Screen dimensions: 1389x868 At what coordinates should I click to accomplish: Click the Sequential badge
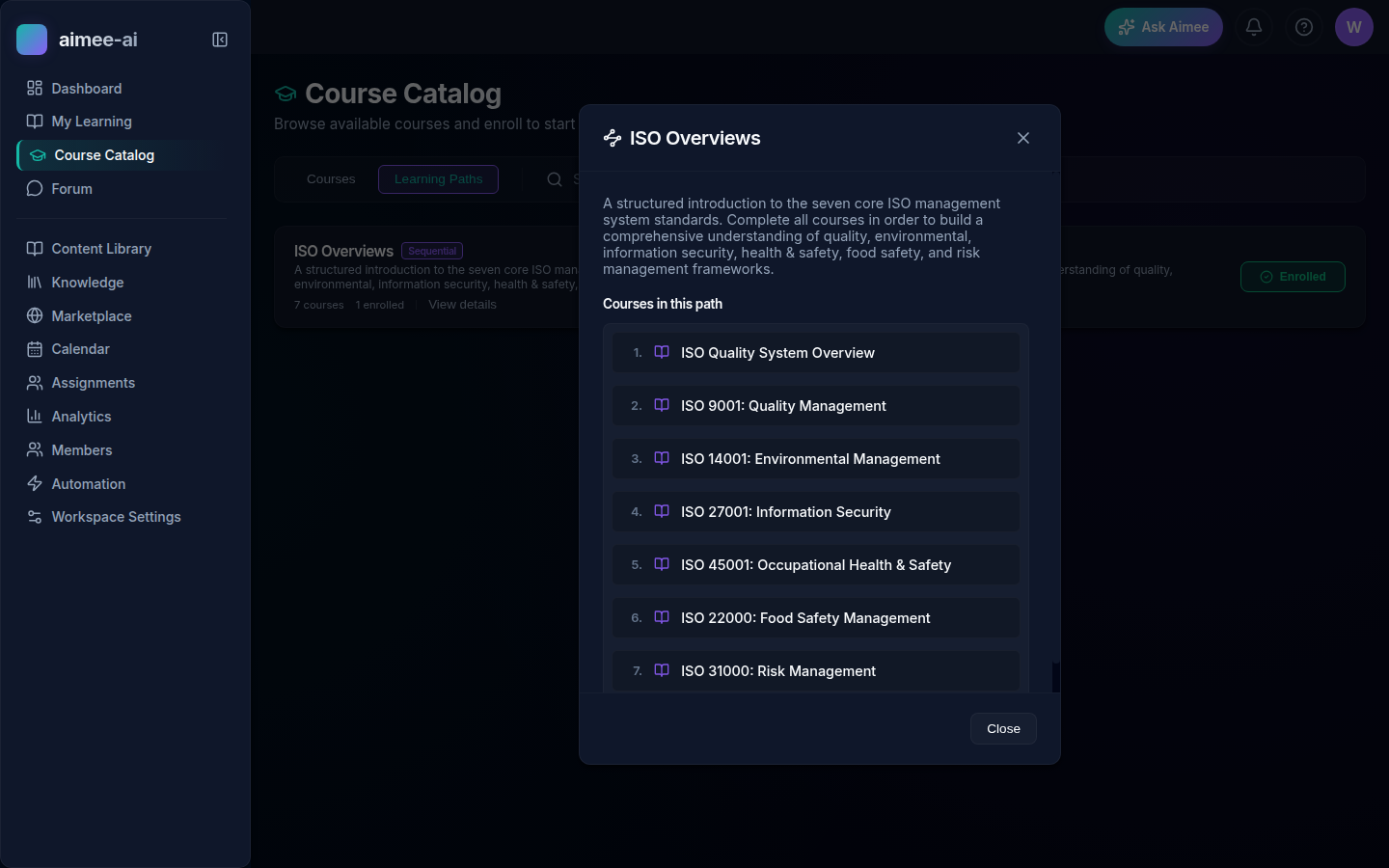coord(432,251)
